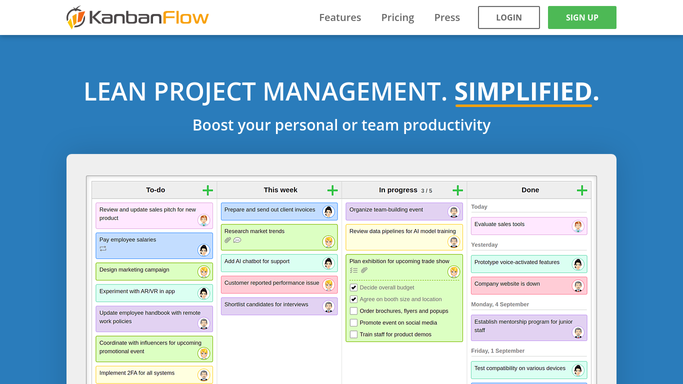
Task: Click avatar on Research market trends card
Action: click(x=328, y=242)
